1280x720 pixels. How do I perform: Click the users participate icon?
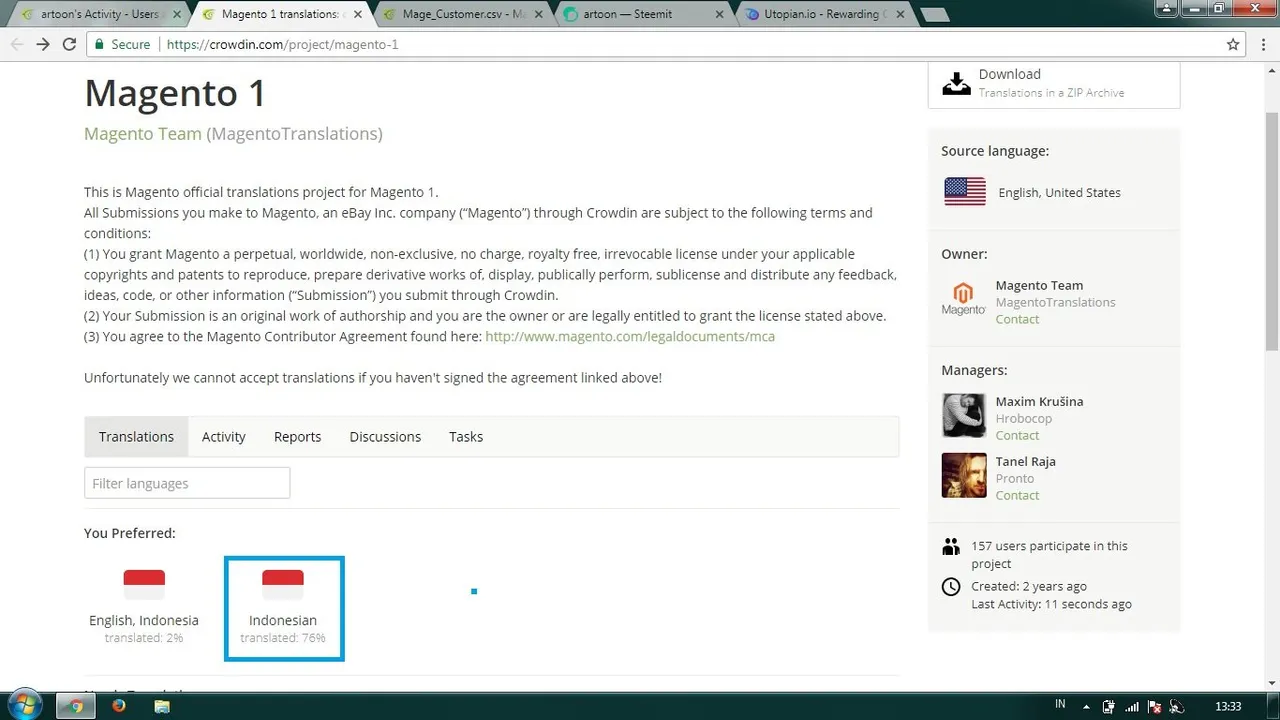951,547
